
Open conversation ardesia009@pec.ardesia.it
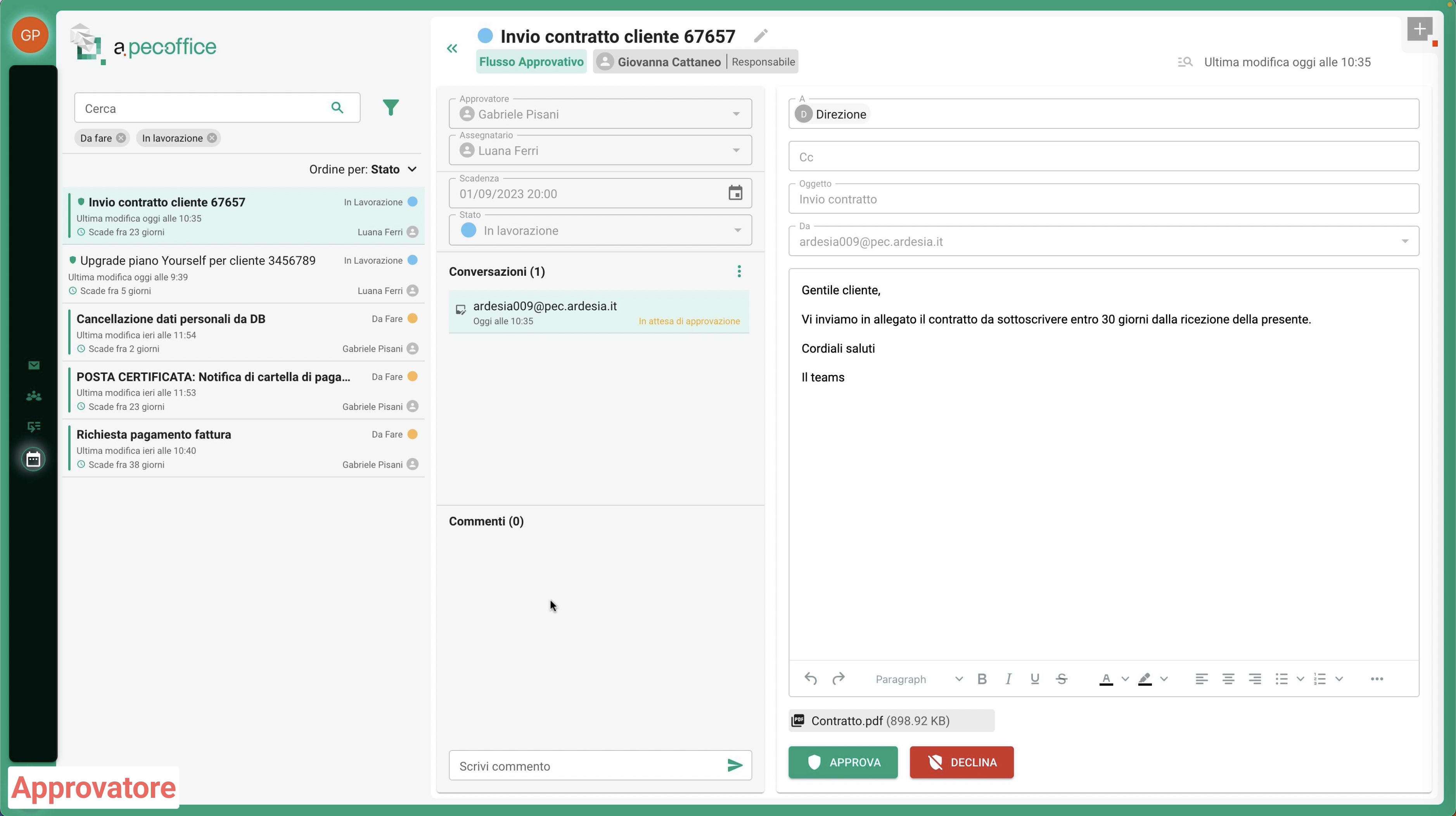(x=598, y=312)
